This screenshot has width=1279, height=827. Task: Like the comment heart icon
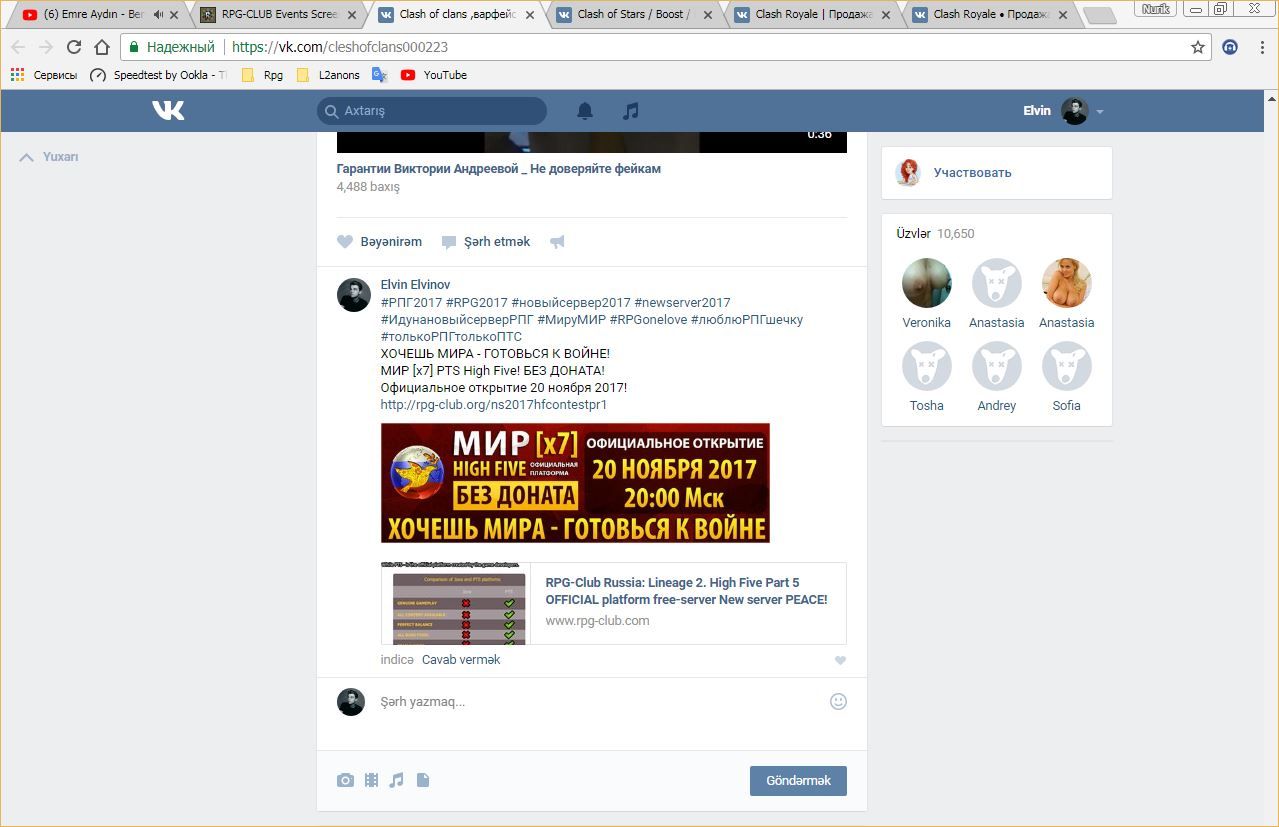coord(840,660)
